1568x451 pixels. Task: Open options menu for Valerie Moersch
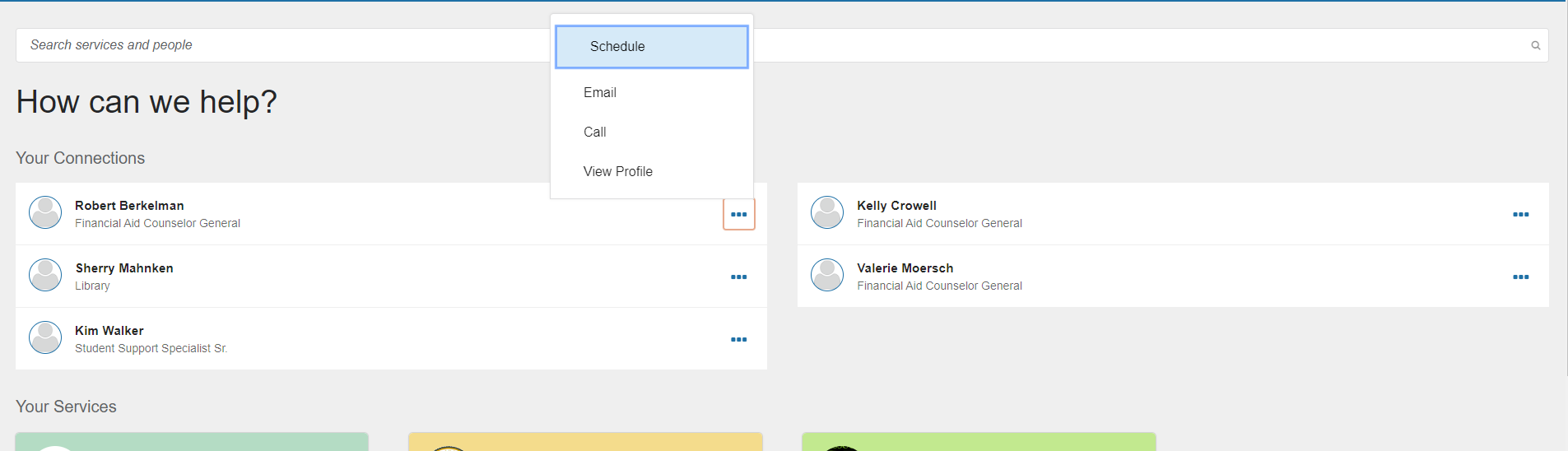point(1521,277)
